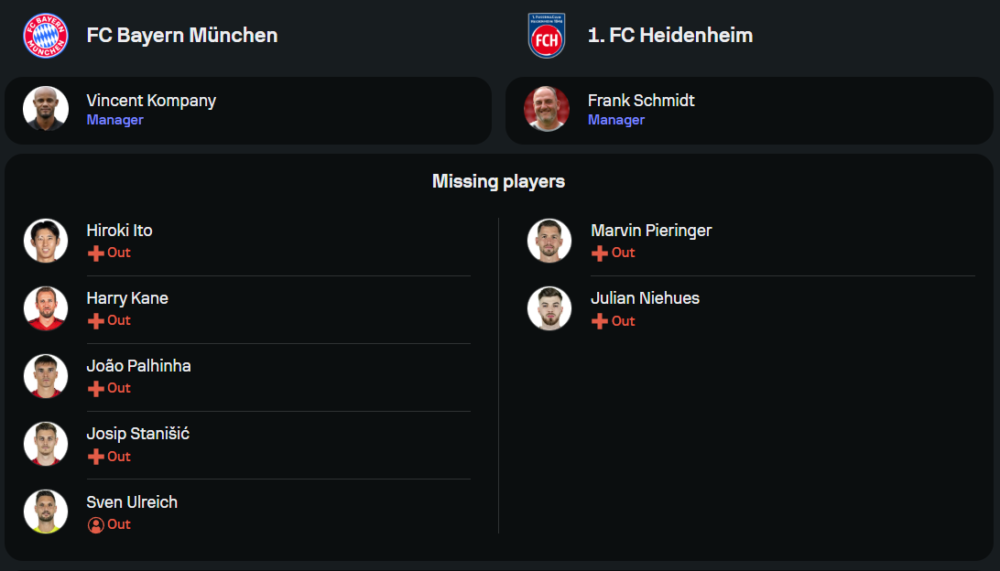The height and width of the screenshot is (571, 1000).
Task: Select Harry Kane's player avatar
Action: [x=46, y=308]
